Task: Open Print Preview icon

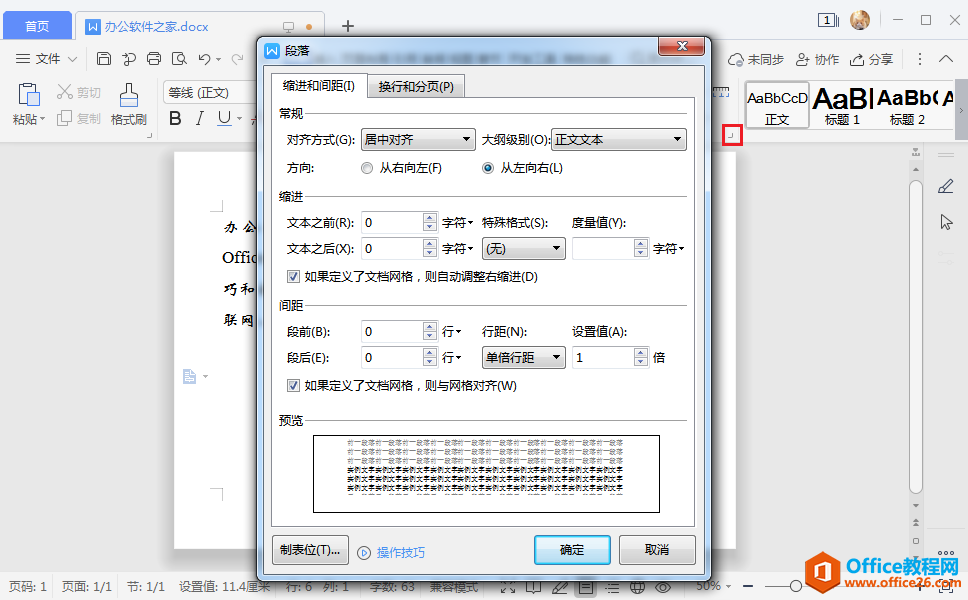Action: pos(179,59)
